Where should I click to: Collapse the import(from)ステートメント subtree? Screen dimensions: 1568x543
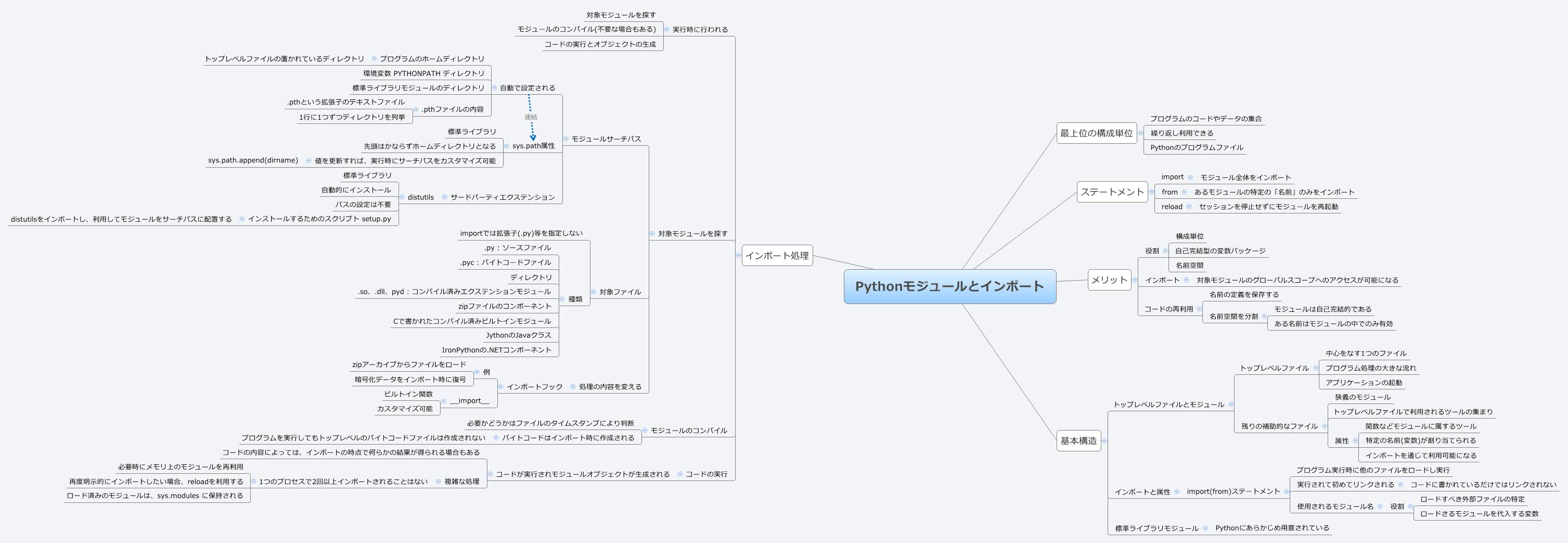(x=1287, y=493)
